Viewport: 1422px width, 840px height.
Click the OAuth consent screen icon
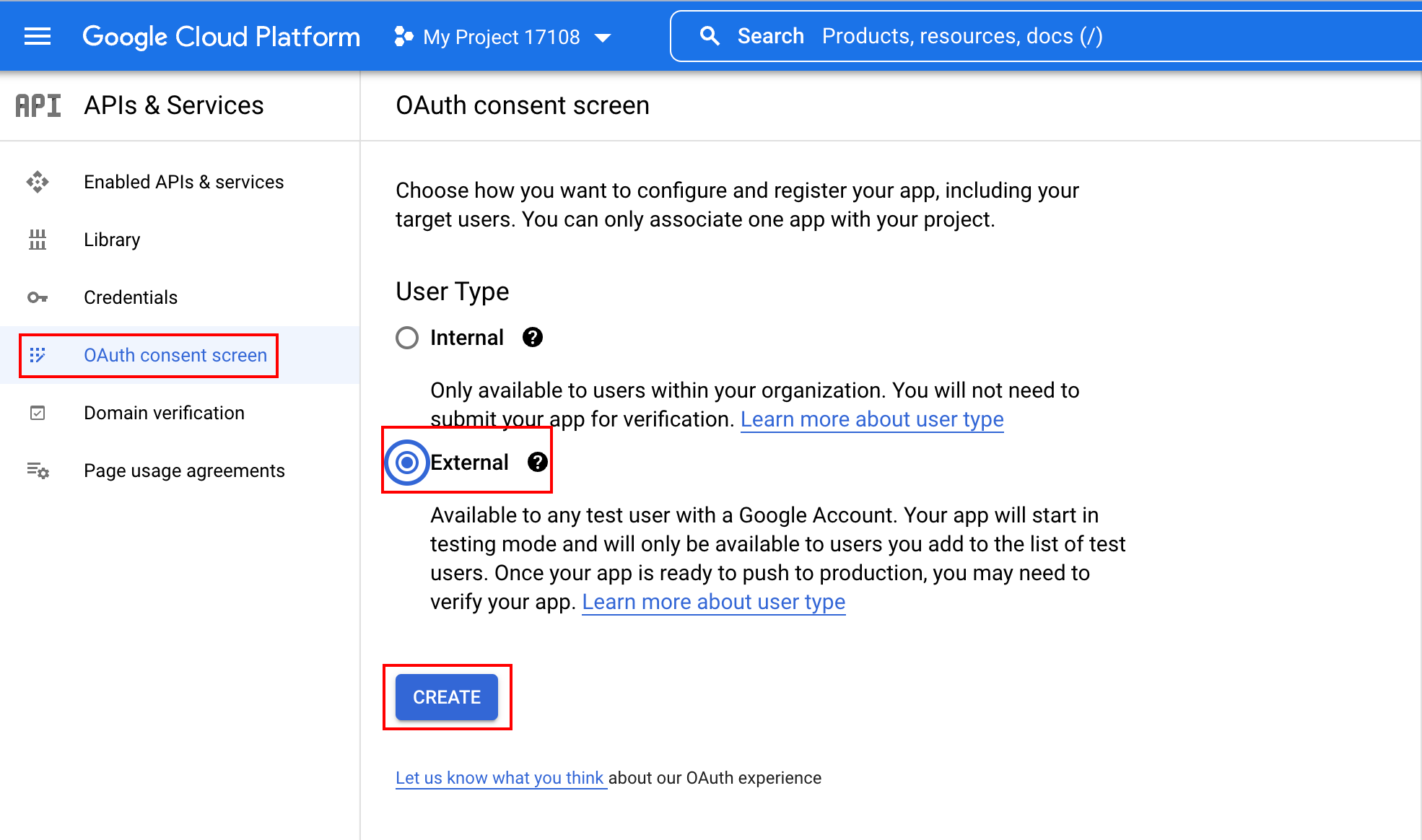[38, 354]
